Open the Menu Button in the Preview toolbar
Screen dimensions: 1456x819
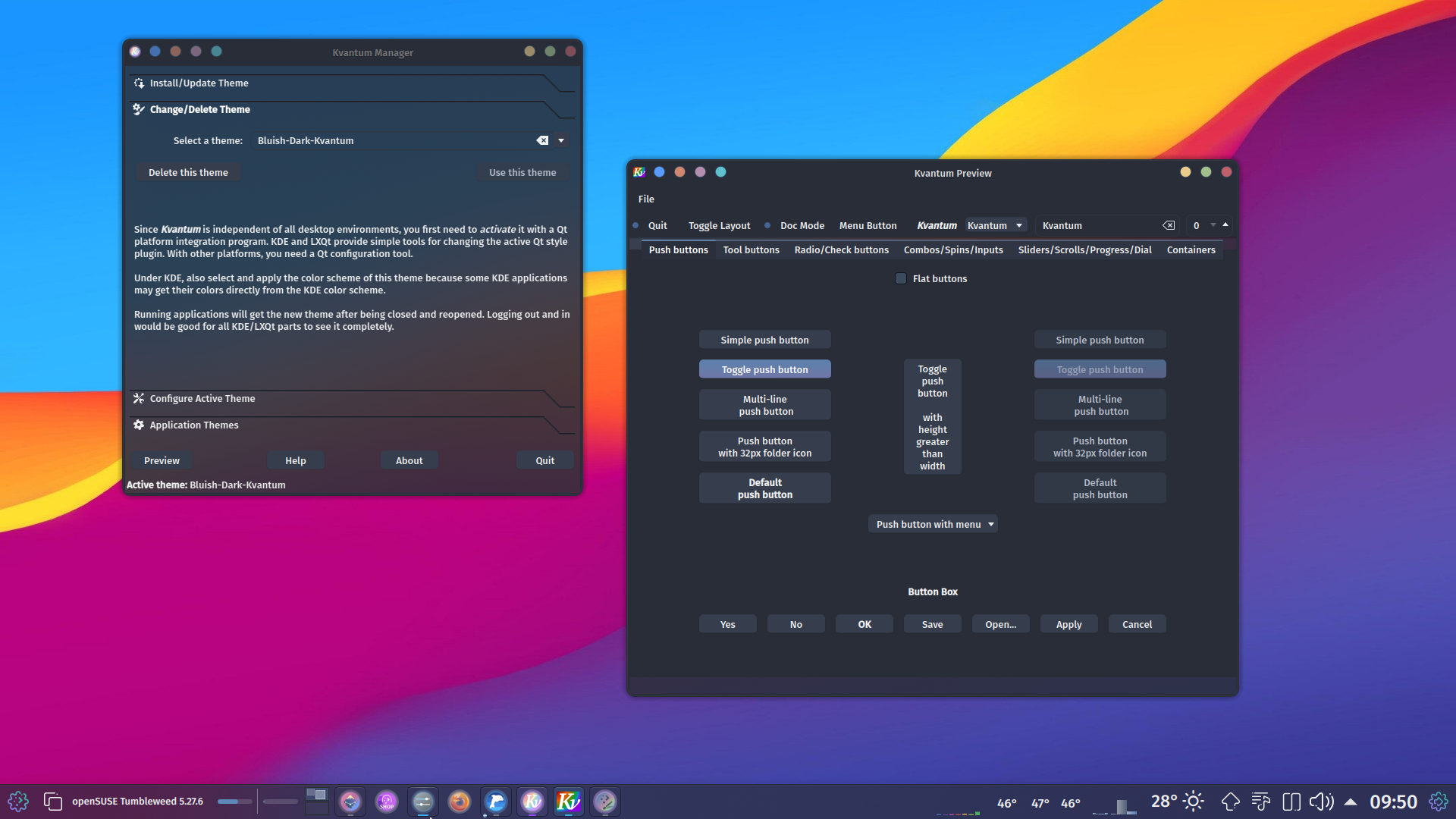[868, 225]
